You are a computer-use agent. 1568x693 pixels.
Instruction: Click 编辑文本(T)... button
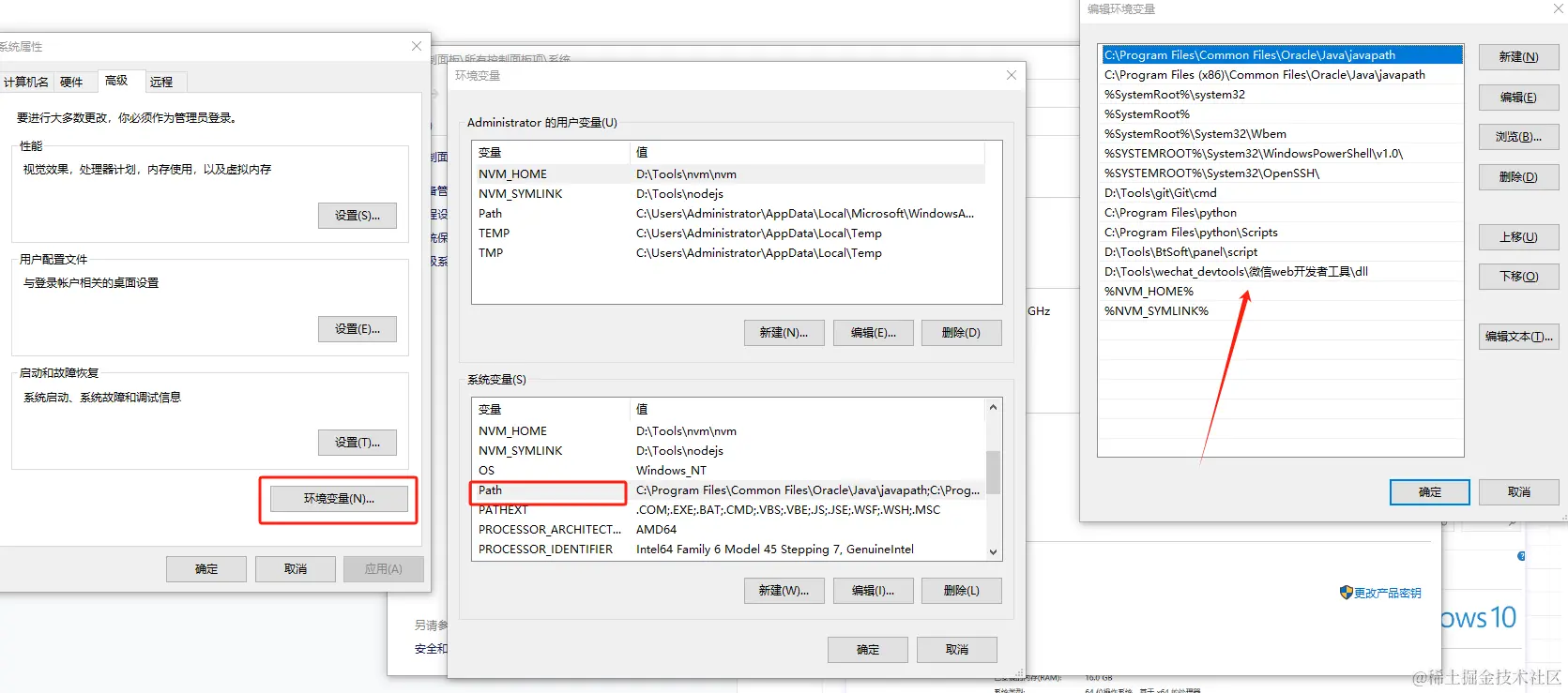(x=1518, y=337)
